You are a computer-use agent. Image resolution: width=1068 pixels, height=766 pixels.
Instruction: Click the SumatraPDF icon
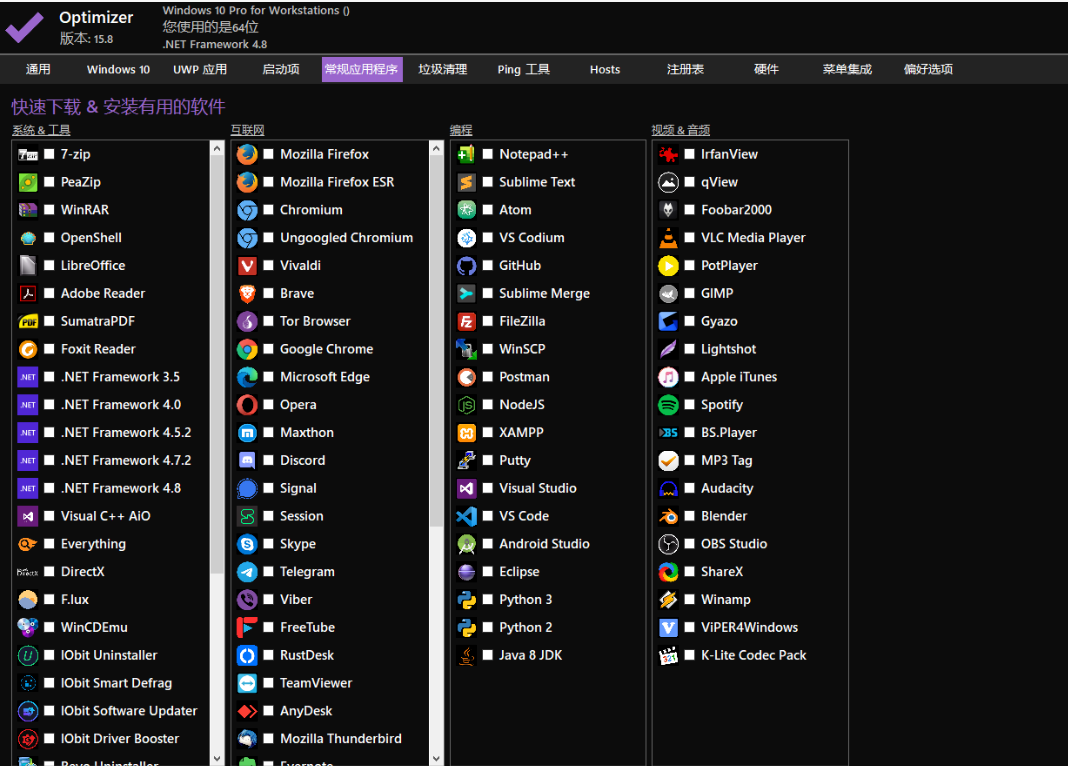(28, 321)
